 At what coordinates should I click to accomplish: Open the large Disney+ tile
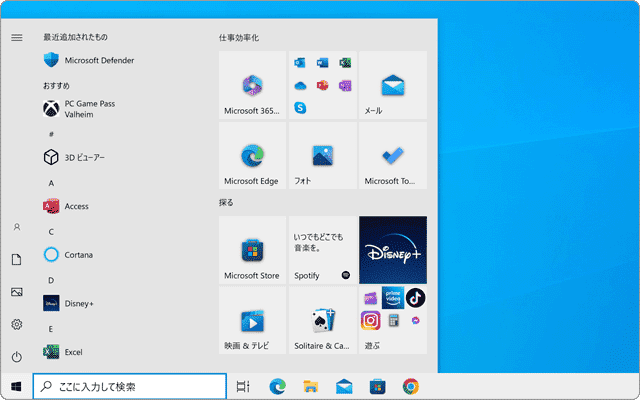click(x=393, y=250)
